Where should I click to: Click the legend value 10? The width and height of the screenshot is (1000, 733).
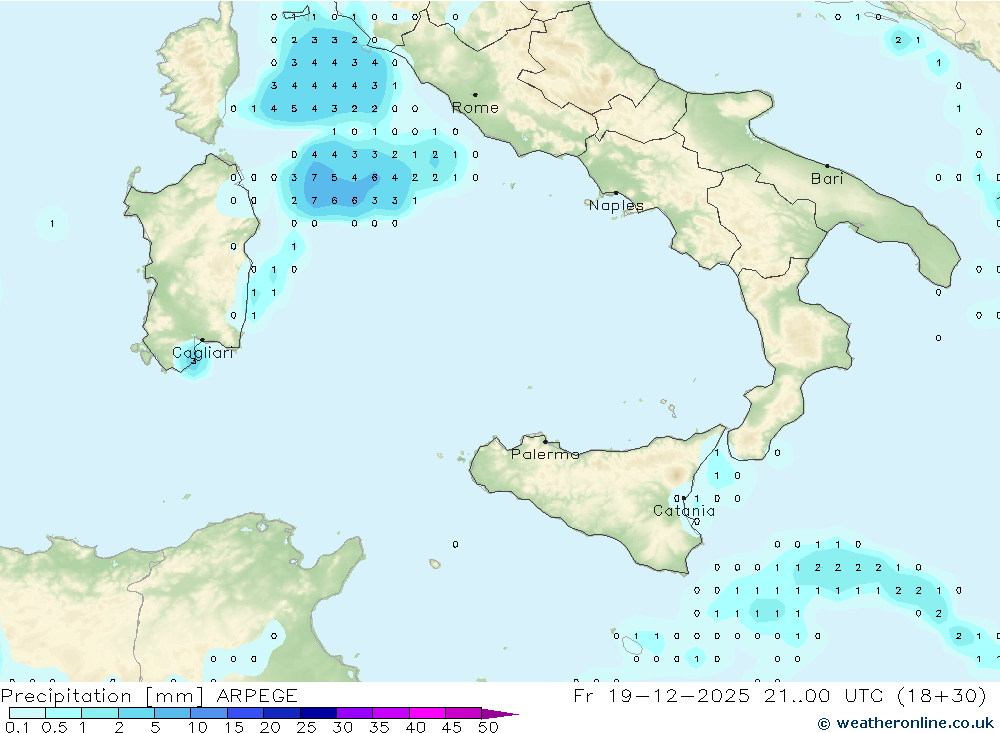[198, 727]
